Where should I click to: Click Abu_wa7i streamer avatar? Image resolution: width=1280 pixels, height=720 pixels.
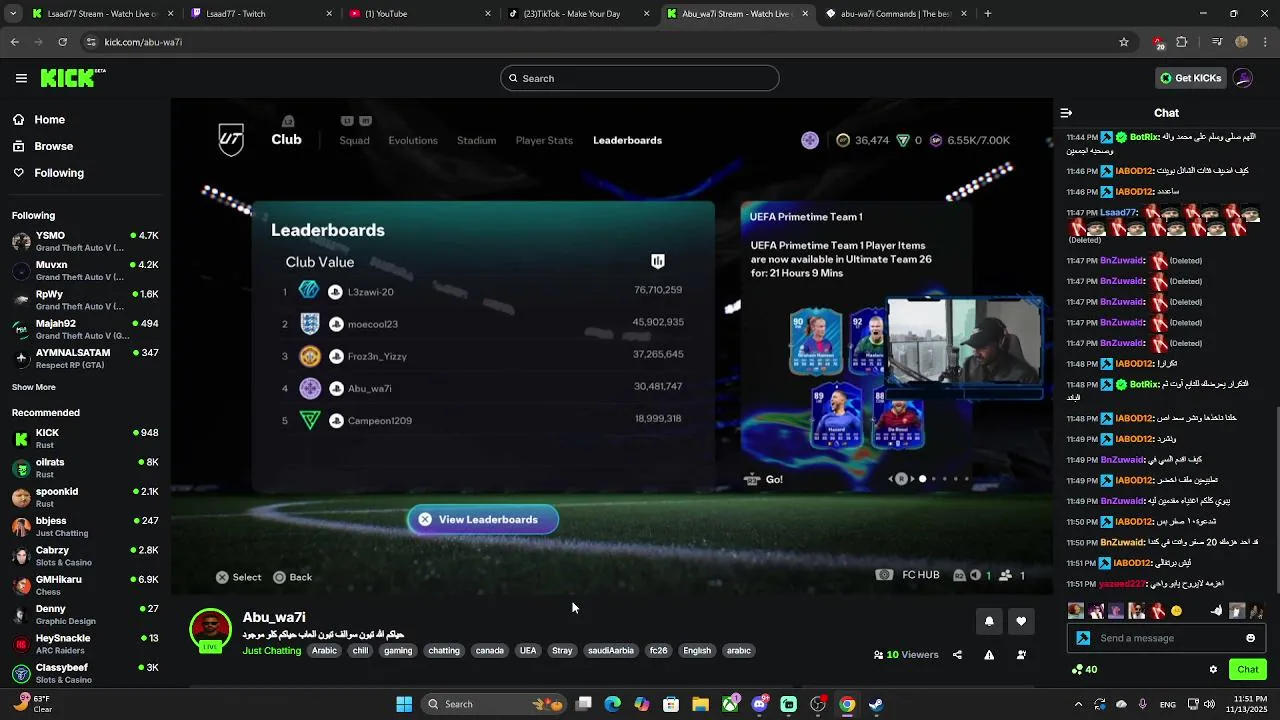[210, 630]
